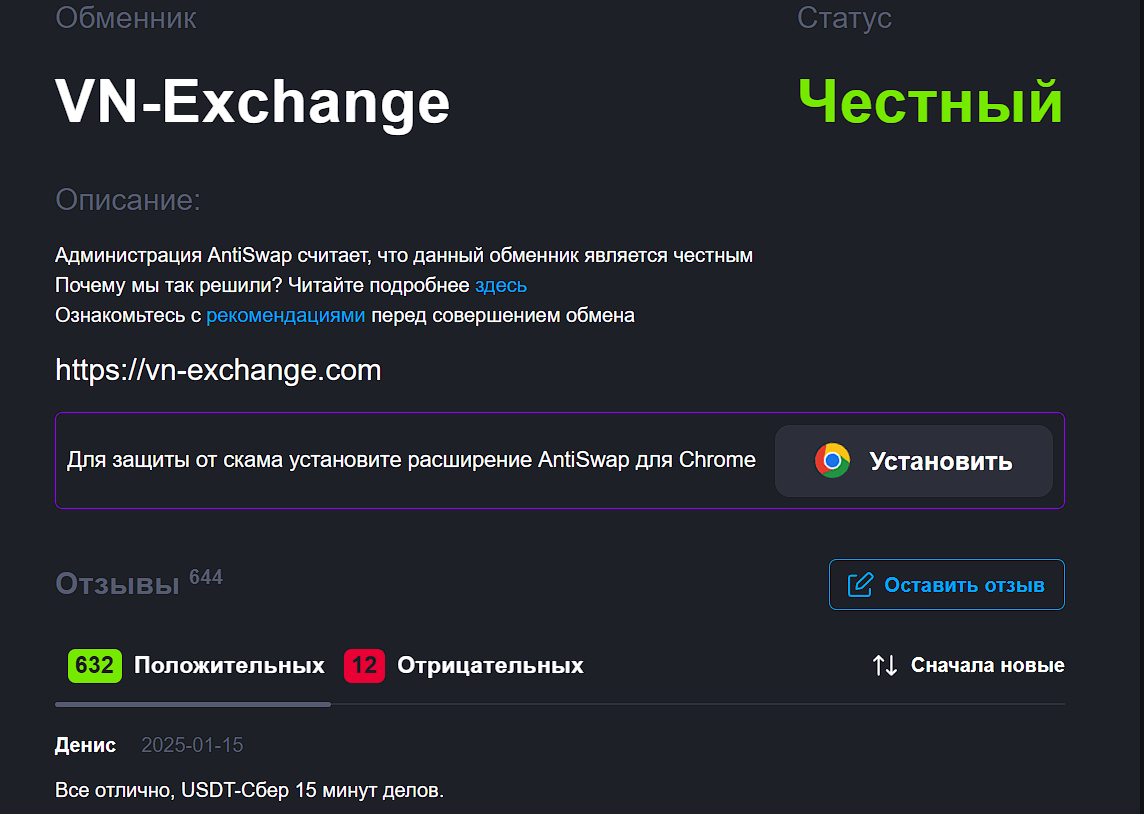Click the AntiSwap extension banner text

pos(411,461)
